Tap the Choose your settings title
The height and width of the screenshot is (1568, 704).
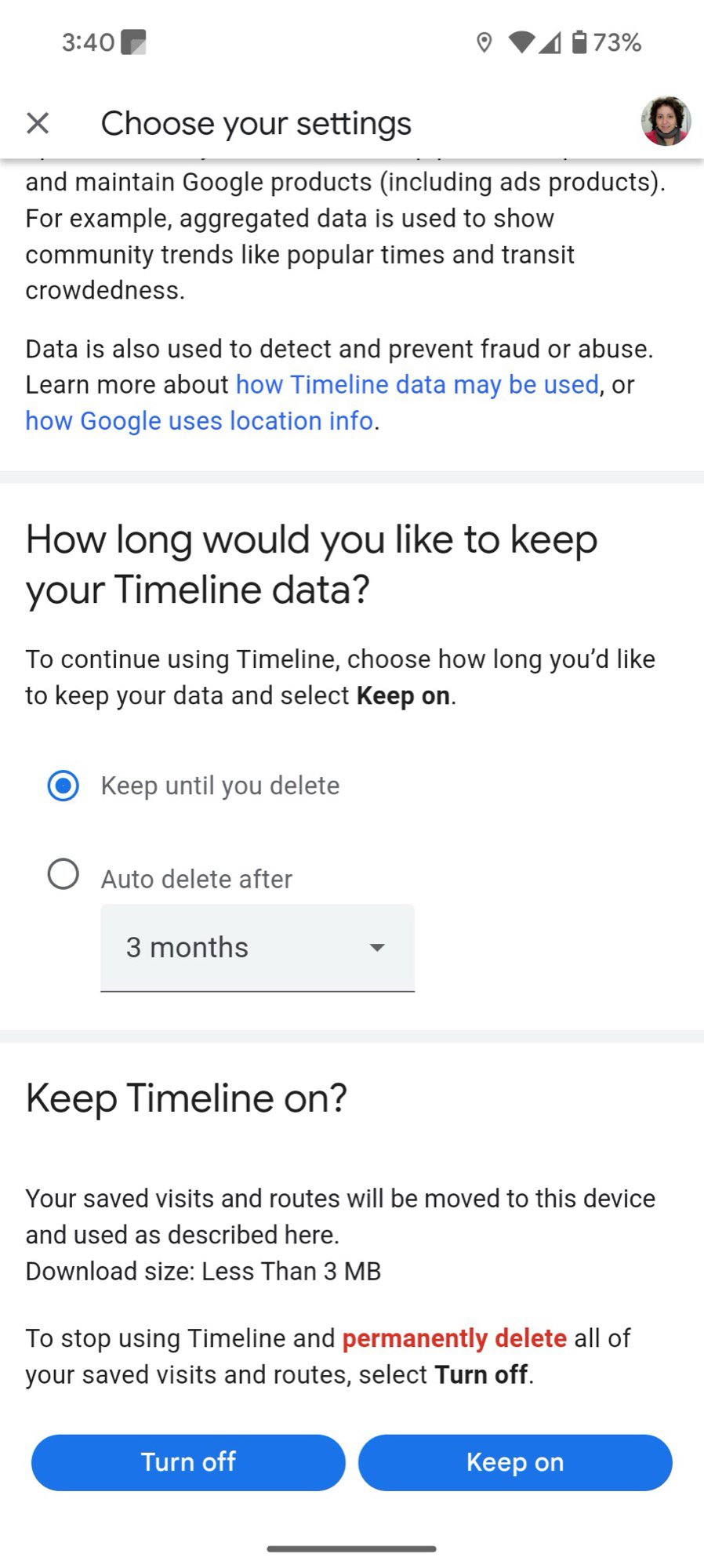(256, 123)
